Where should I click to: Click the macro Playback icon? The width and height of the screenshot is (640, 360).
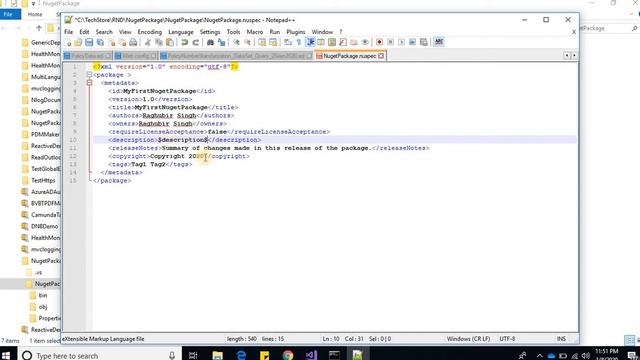[x=401, y=42]
